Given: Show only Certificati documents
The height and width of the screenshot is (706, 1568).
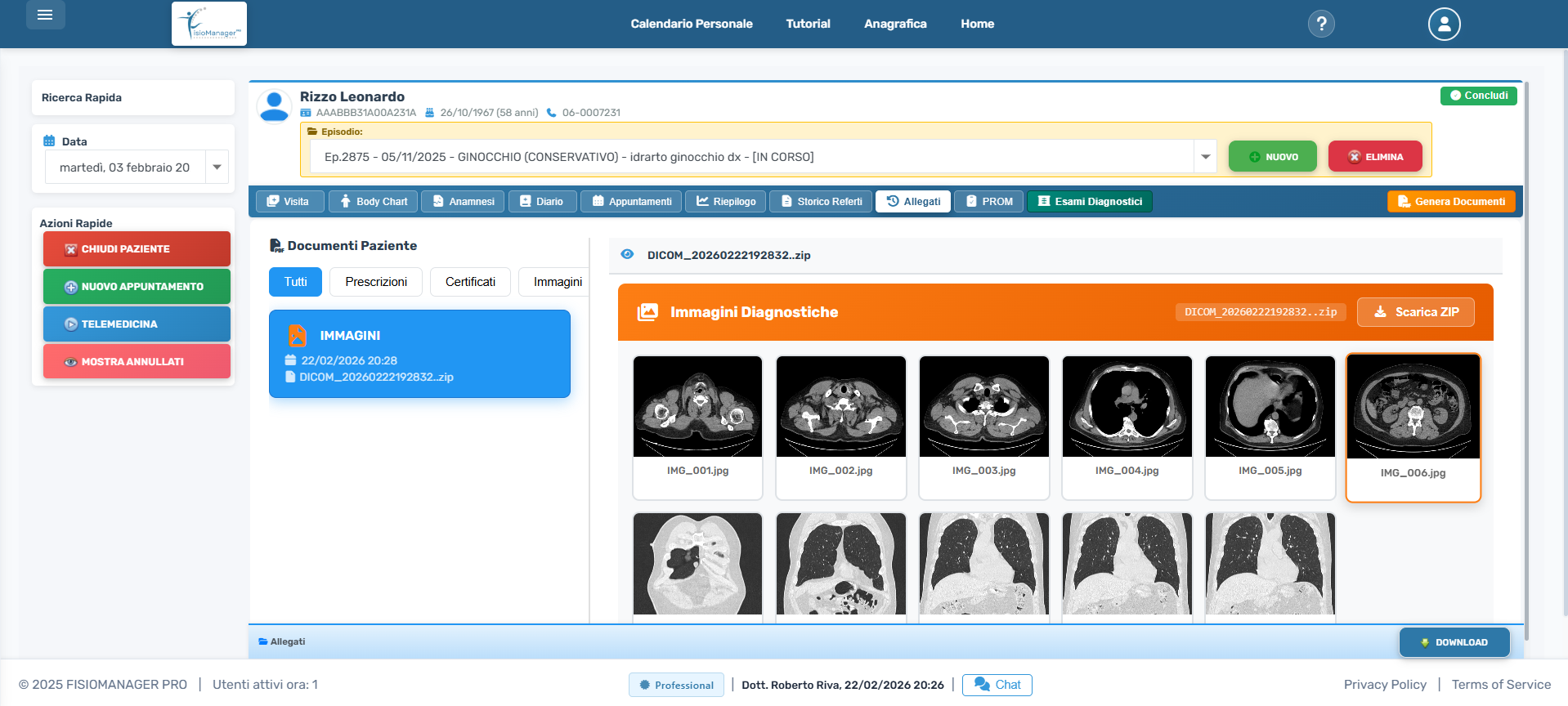Looking at the screenshot, I should point(470,282).
